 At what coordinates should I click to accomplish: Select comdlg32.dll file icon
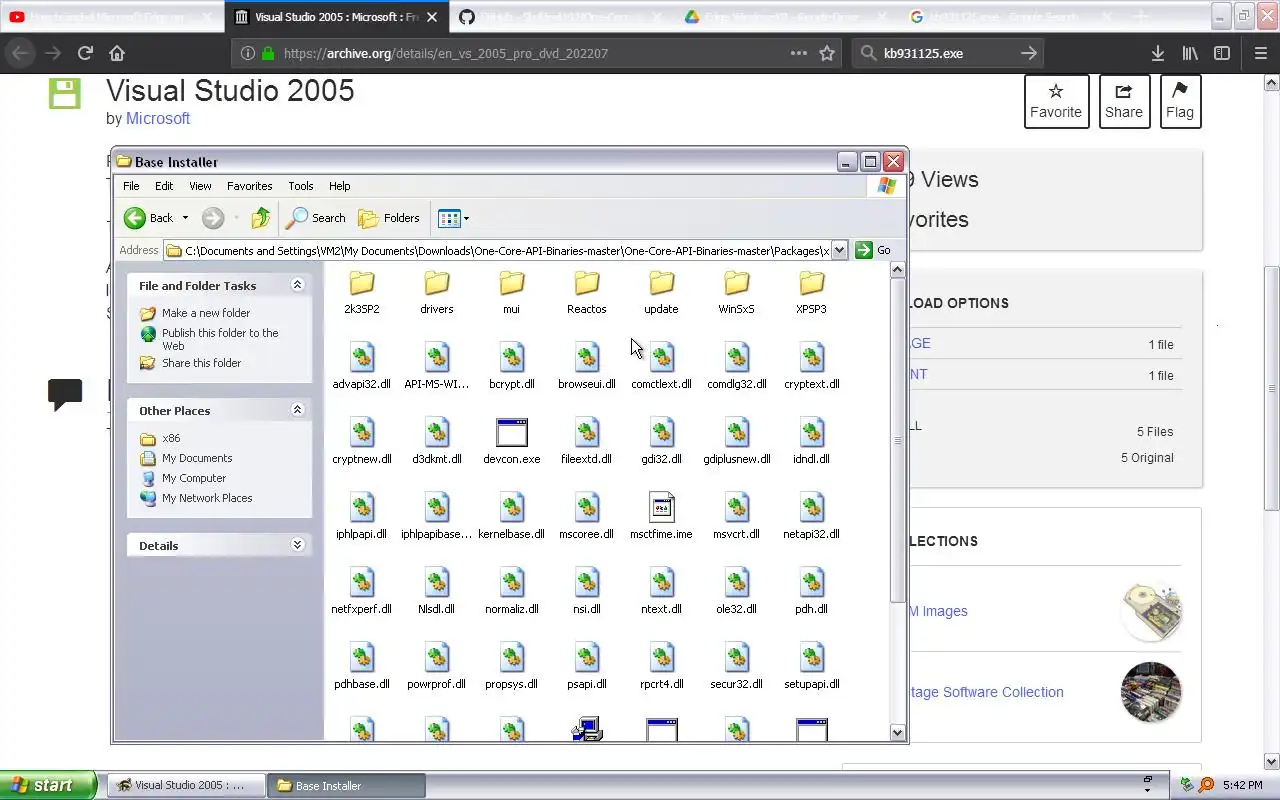pos(736,358)
